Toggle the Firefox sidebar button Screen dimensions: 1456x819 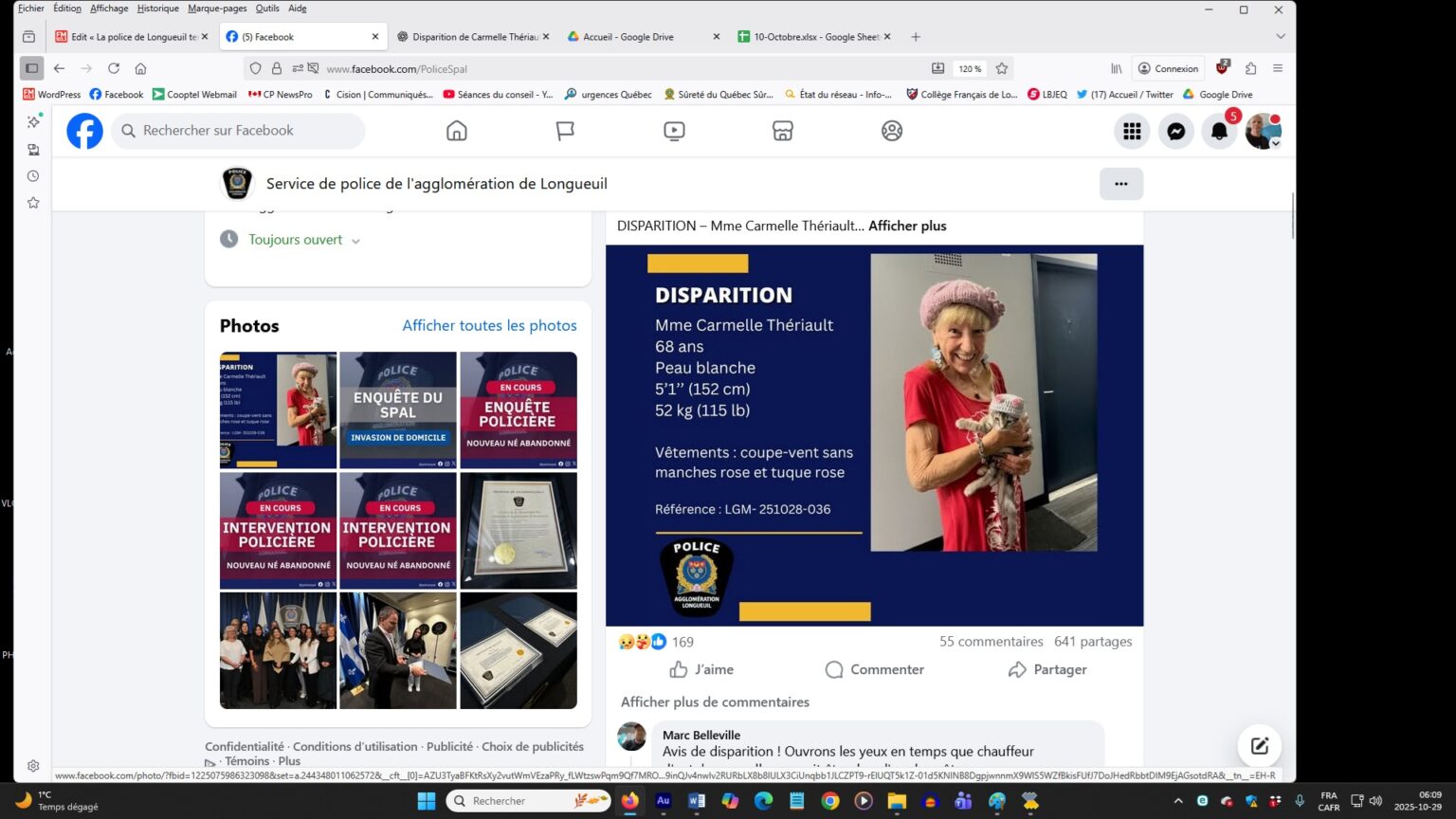point(31,68)
